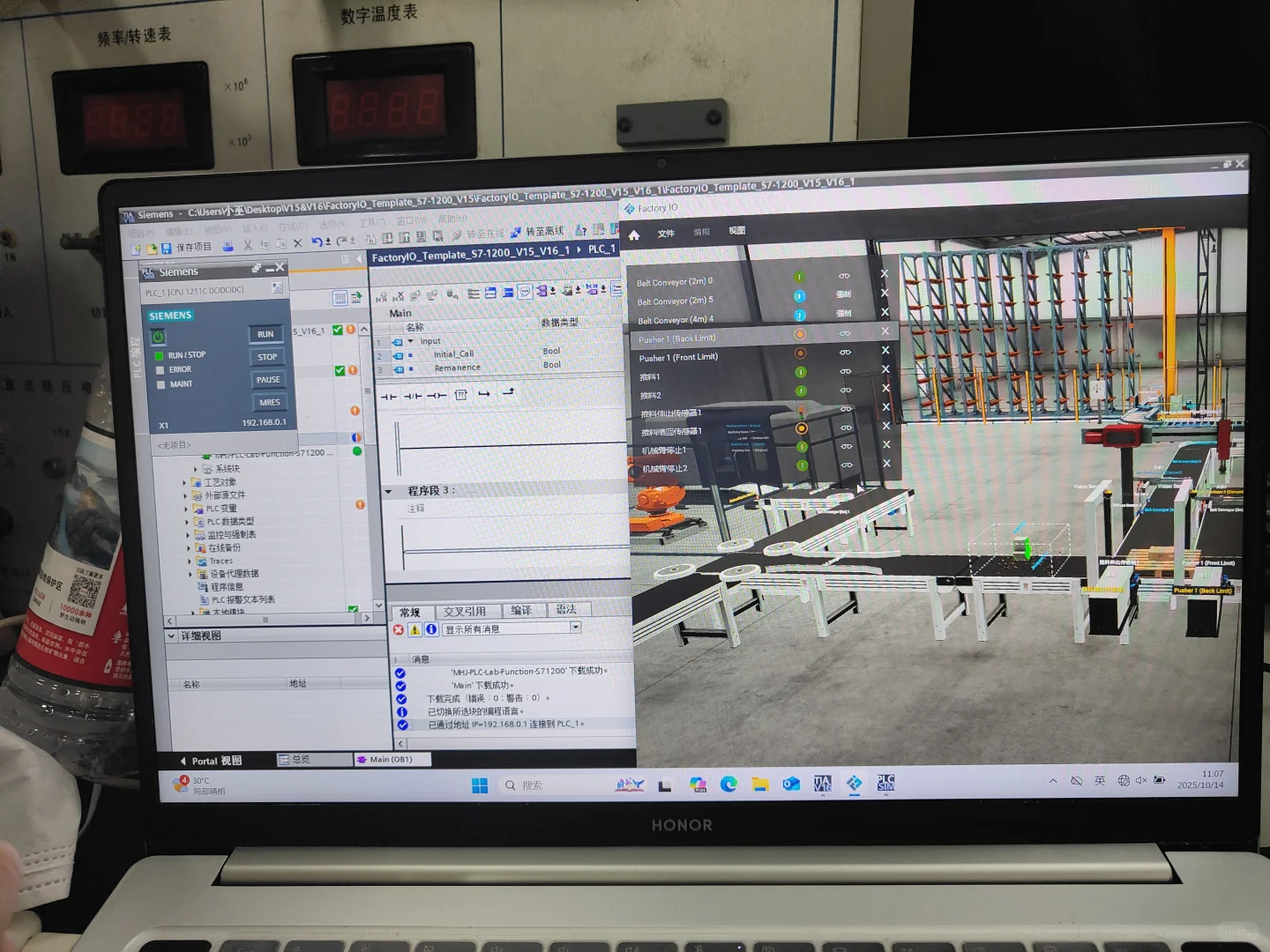Click the MRES button on PLCSIM
Screen dimensions: 1270x952
pos(269,403)
